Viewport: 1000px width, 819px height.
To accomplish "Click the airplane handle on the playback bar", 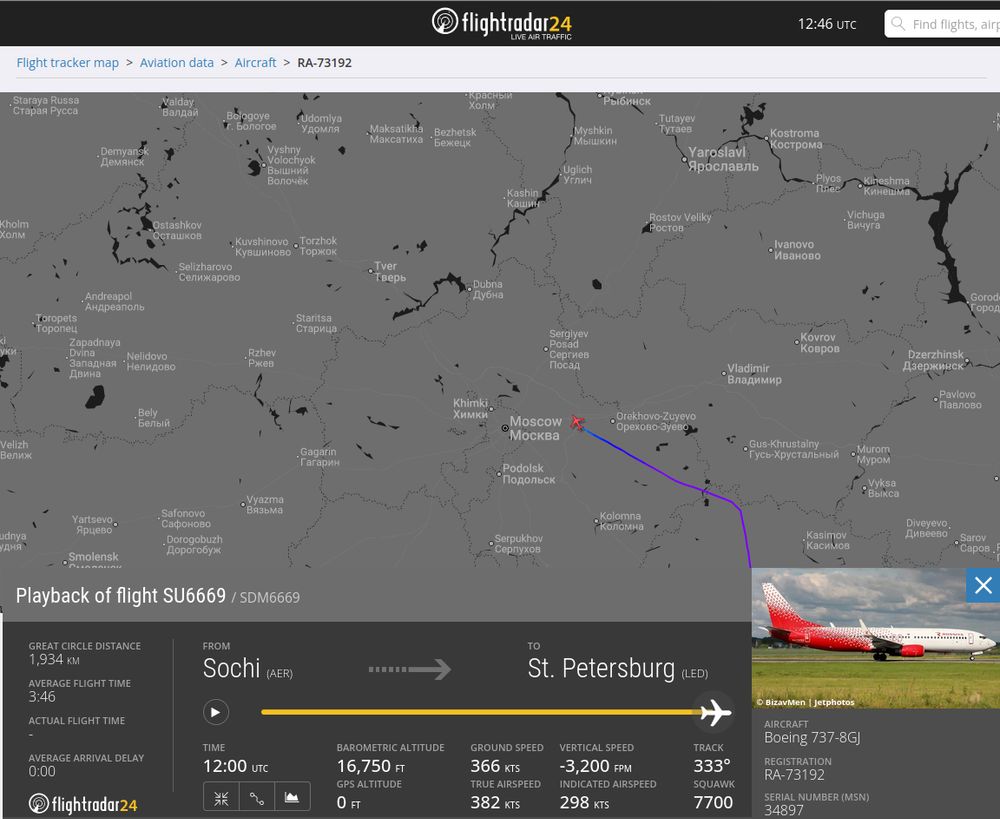I will click(x=715, y=712).
